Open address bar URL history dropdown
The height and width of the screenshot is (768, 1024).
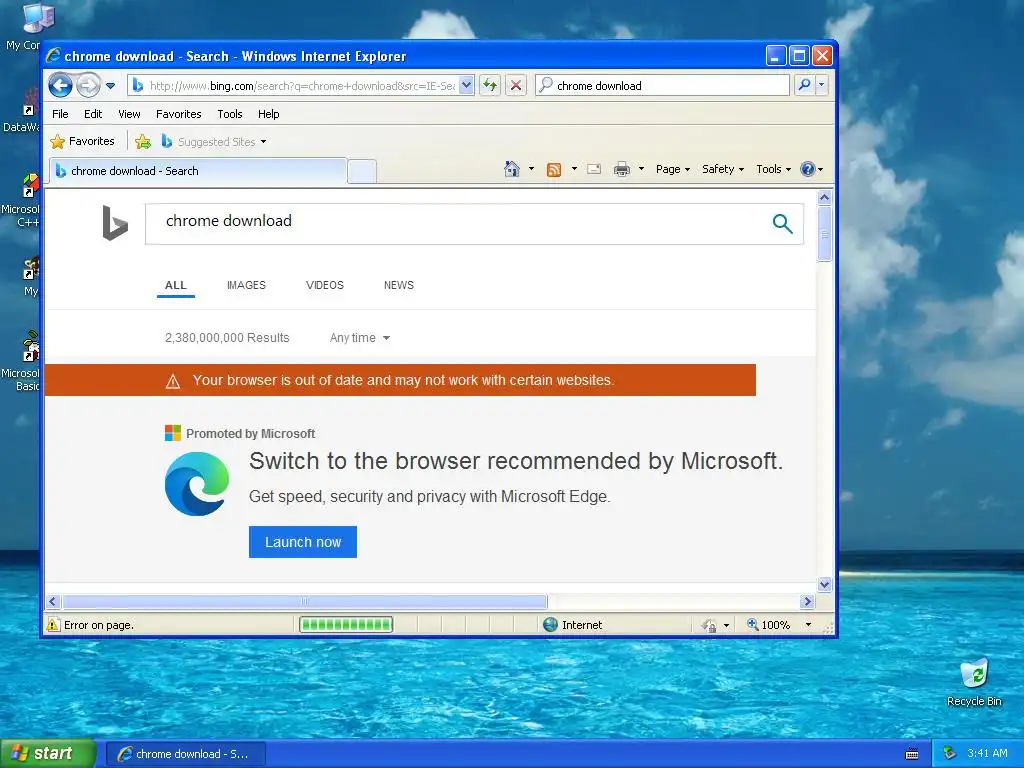point(466,86)
